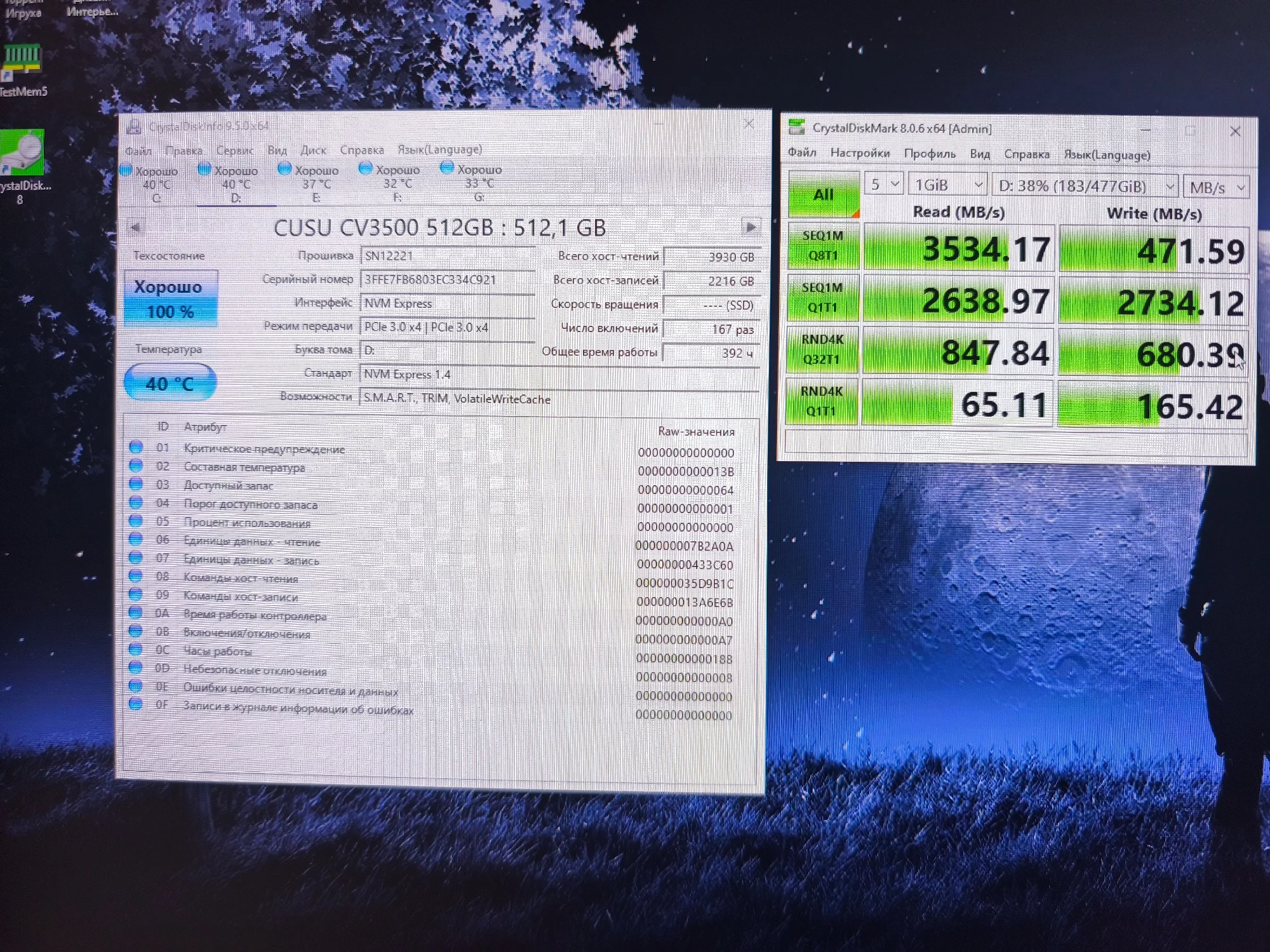Open the Настройки menu in CrystalDiskMark
The image size is (1270, 952).
tap(860, 153)
